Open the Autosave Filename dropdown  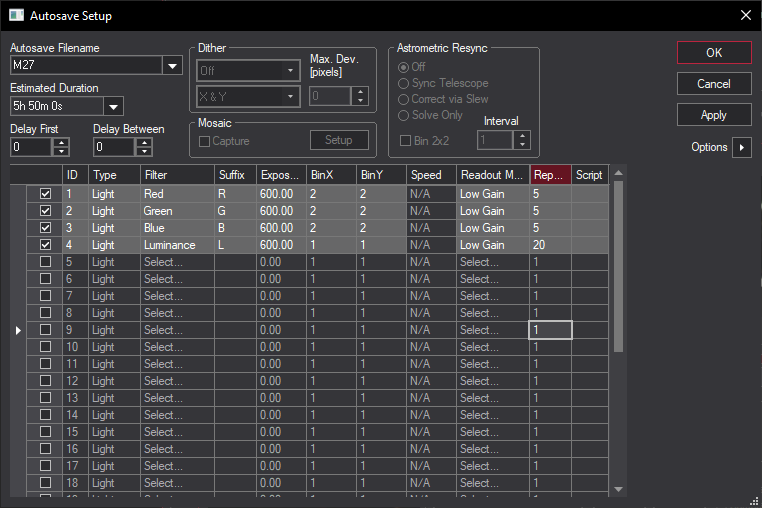[x=173, y=66]
